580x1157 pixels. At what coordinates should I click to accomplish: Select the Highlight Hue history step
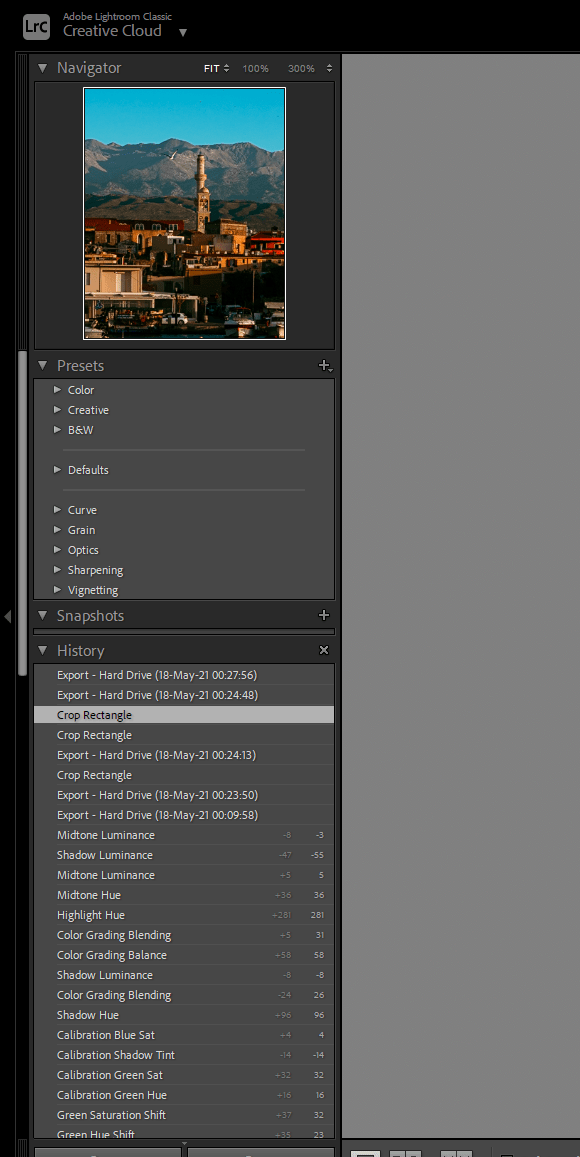184,914
